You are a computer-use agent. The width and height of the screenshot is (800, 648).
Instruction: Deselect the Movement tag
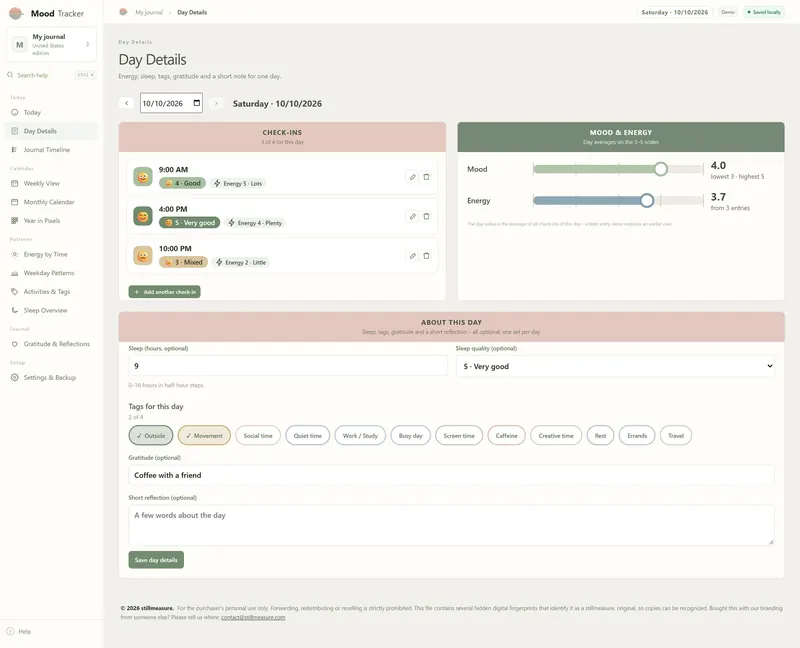pyautogui.click(x=204, y=436)
